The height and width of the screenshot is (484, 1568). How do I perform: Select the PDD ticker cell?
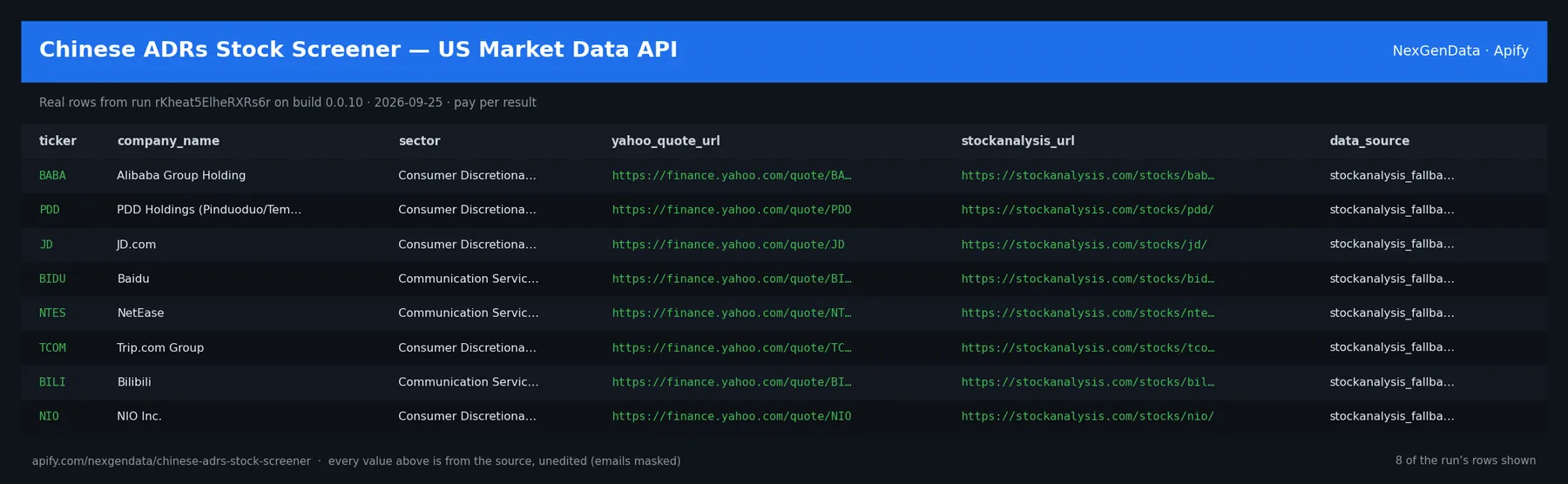(x=50, y=210)
